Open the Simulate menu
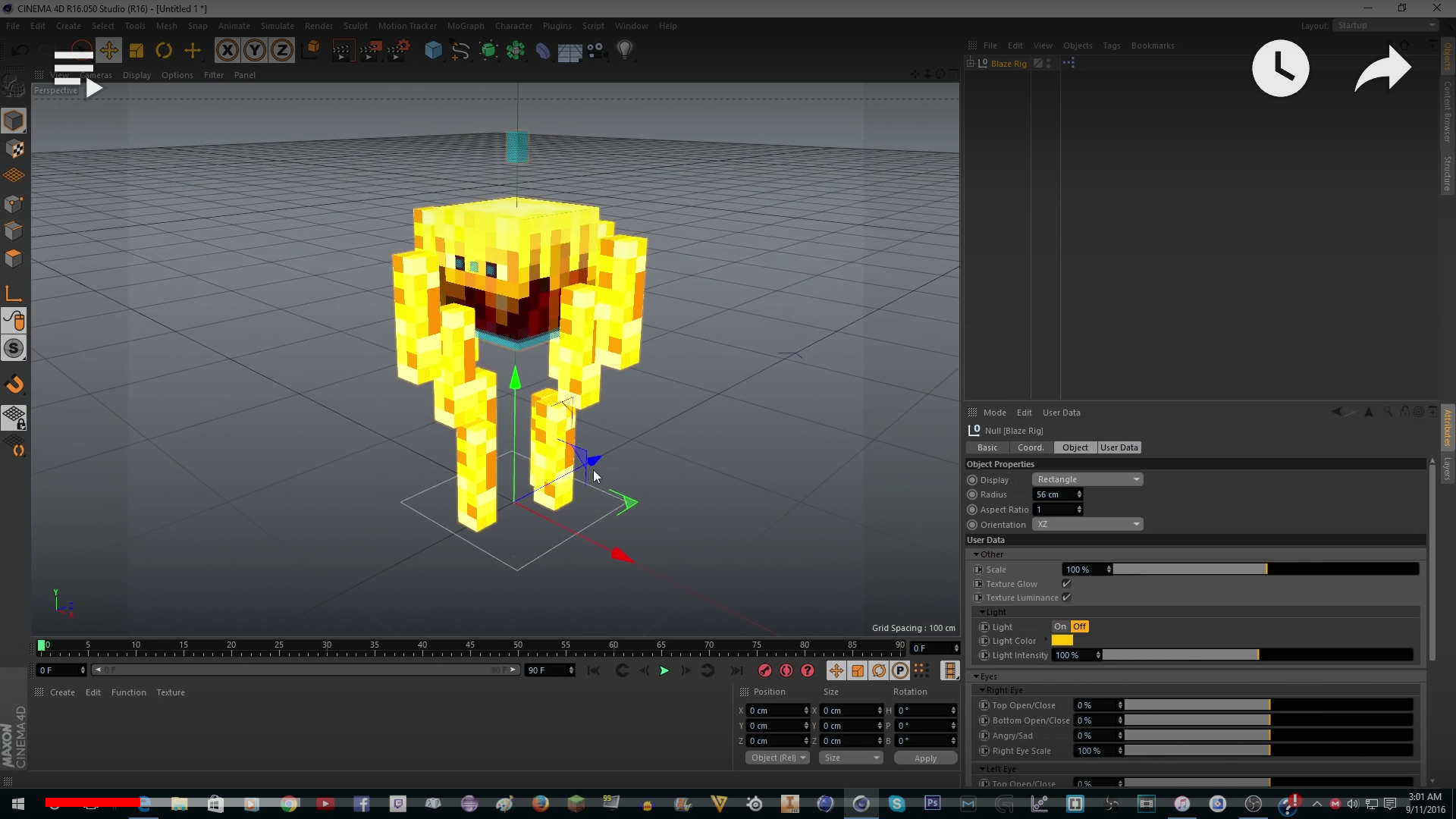 pyautogui.click(x=277, y=26)
